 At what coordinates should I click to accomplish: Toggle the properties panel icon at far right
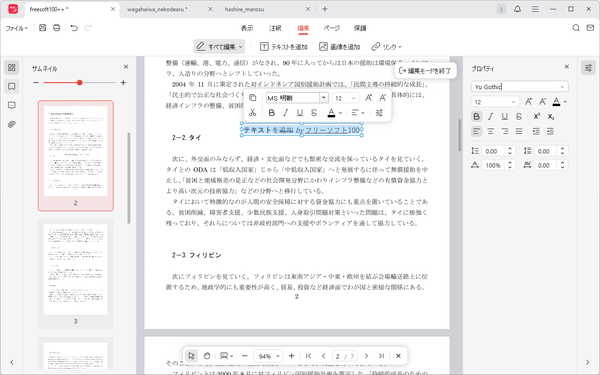coord(588,68)
